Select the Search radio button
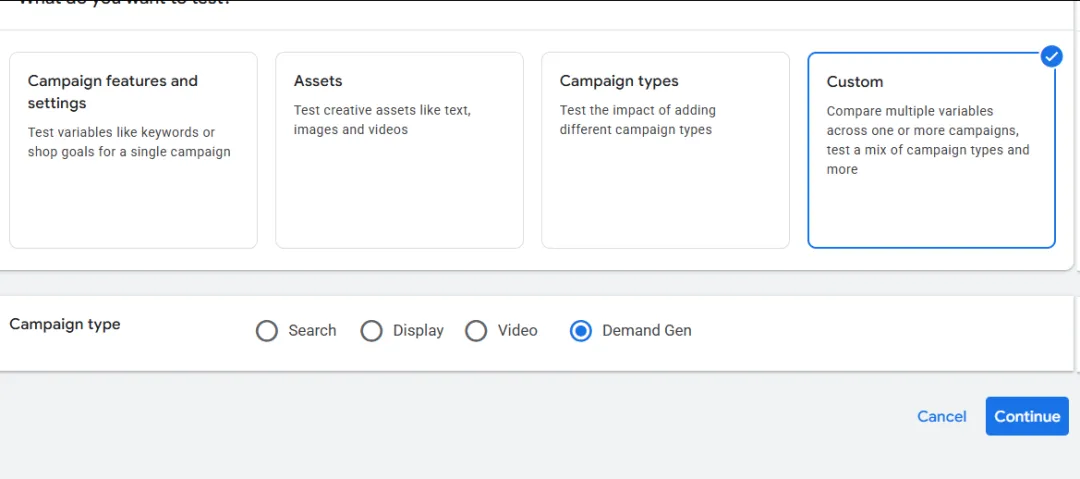 pyautogui.click(x=267, y=331)
